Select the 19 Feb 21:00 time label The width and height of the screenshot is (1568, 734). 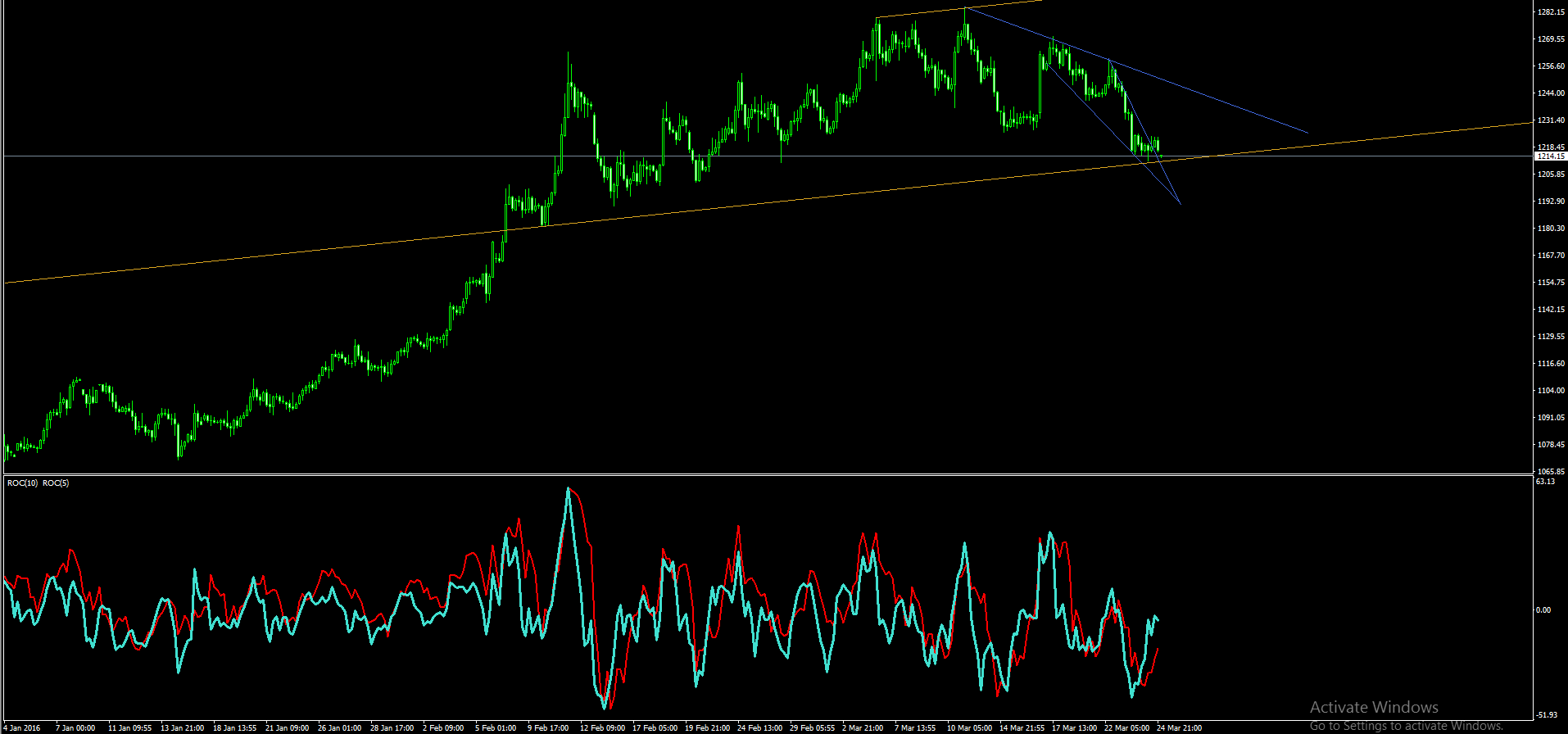click(707, 728)
